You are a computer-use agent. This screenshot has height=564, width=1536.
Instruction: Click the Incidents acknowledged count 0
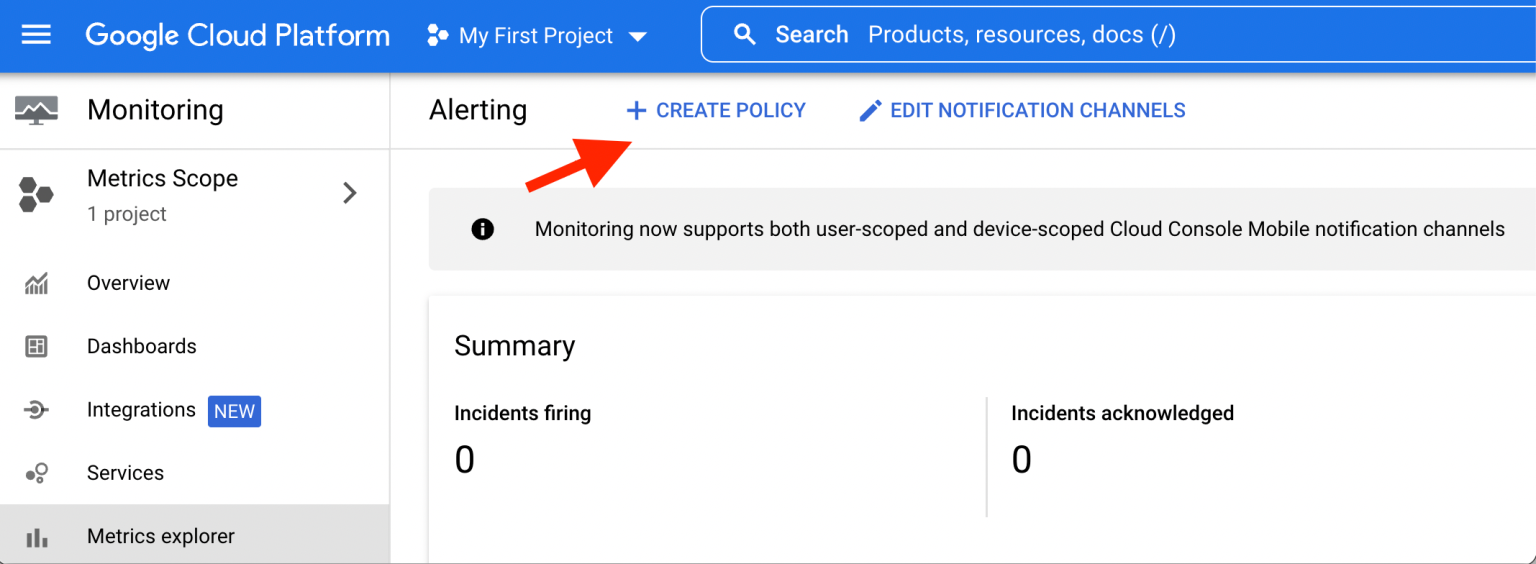(x=1022, y=460)
